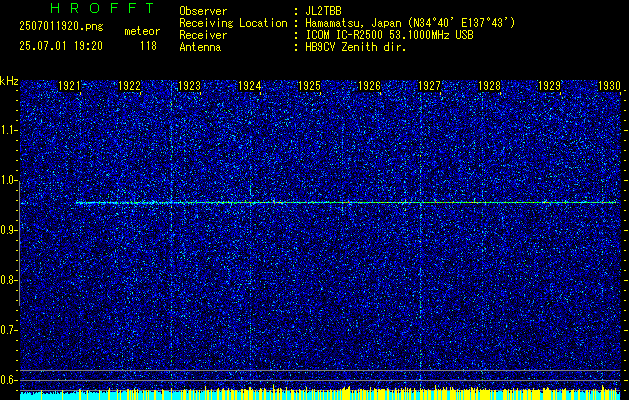The width and height of the screenshot is (629, 400).
Task: Click the kHz axis unit label
Action: pos(9,81)
